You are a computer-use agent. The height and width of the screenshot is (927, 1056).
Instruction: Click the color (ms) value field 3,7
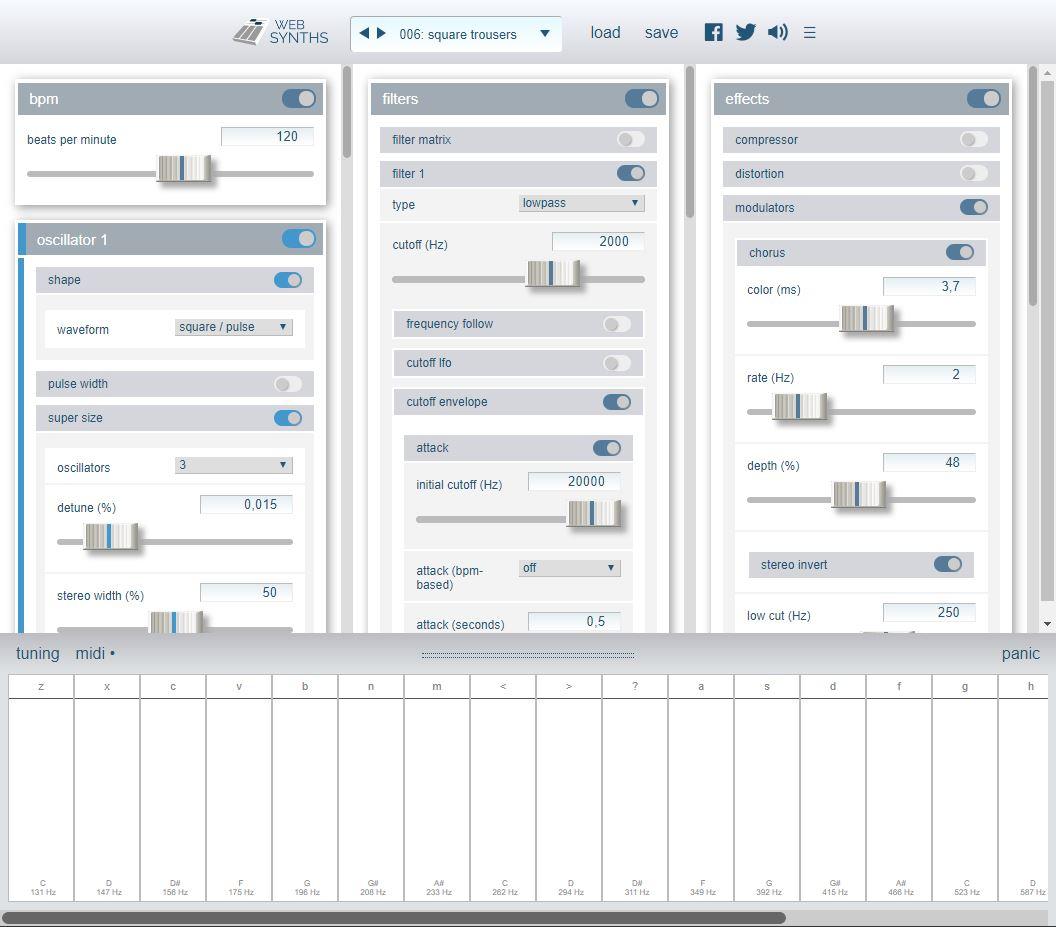(x=929, y=287)
